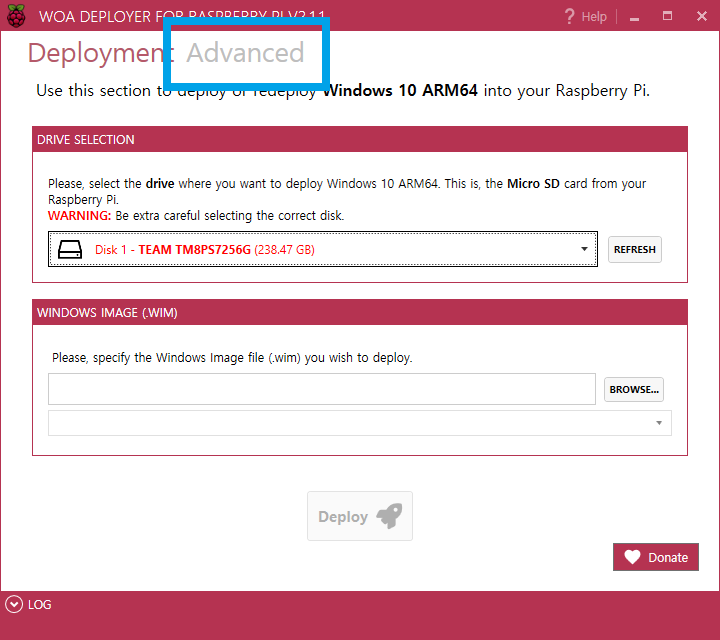This screenshot has height=640, width=720.
Task: Refresh the drive list
Action: tap(635, 249)
